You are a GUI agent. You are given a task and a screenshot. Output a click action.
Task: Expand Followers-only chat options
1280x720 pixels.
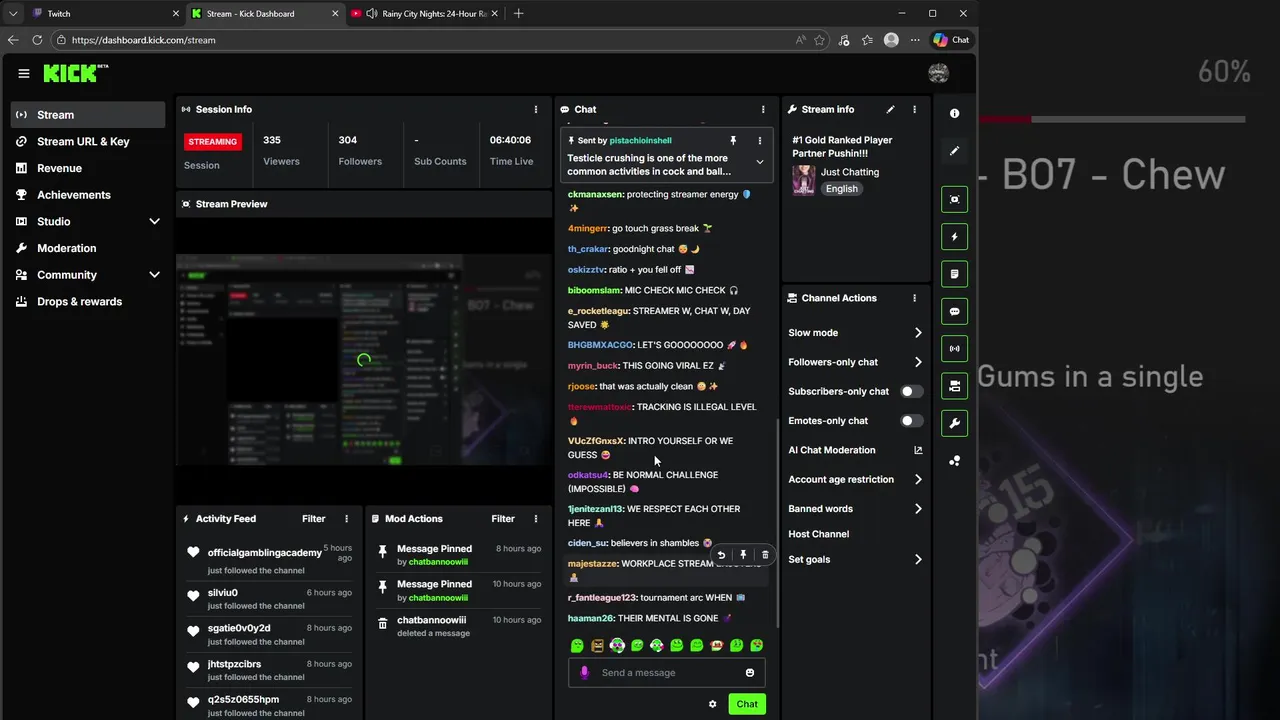[x=918, y=362]
